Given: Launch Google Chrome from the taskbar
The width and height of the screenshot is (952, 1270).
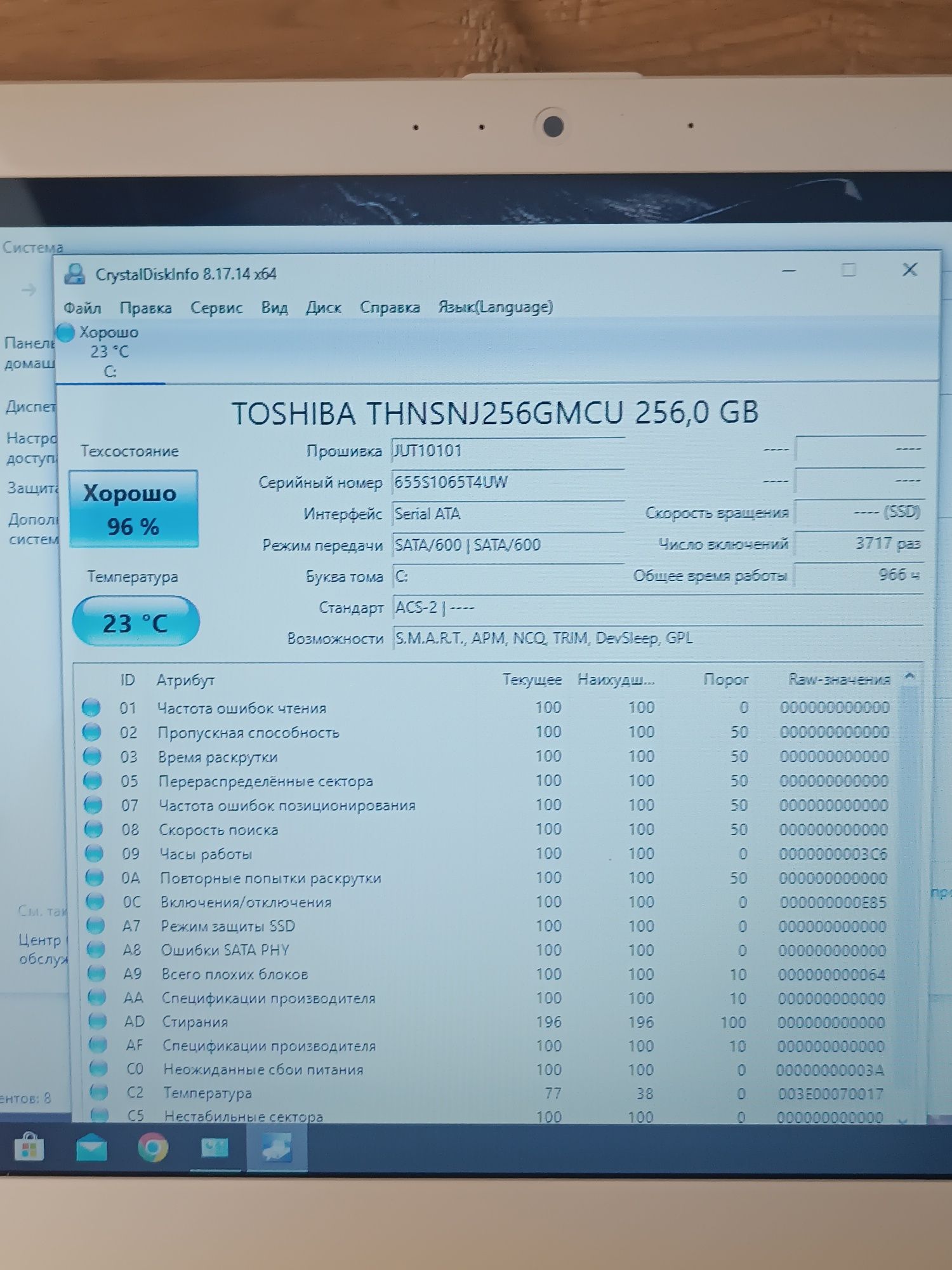Looking at the screenshot, I should pyautogui.click(x=153, y=1148).
